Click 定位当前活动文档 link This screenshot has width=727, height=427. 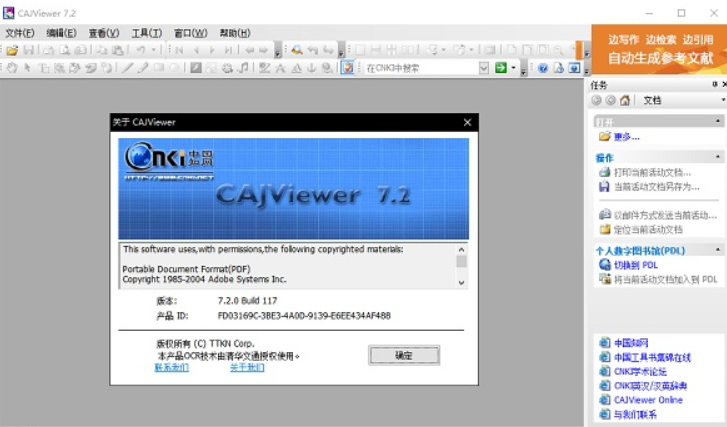click(648, 229)
